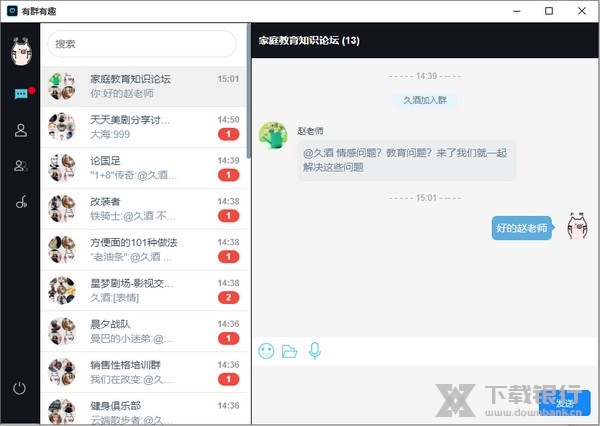Screen dimensions: 600x426
Task: Open the 论国足 conversation
Action: point(144,168)
